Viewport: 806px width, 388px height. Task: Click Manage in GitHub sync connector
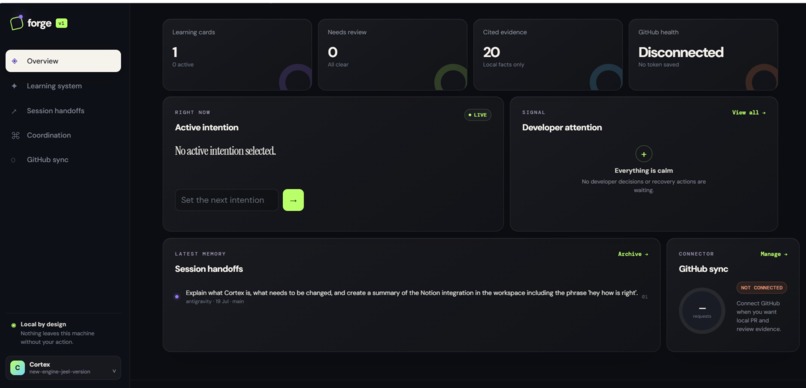pyautogui.click(x=774, y=254)
